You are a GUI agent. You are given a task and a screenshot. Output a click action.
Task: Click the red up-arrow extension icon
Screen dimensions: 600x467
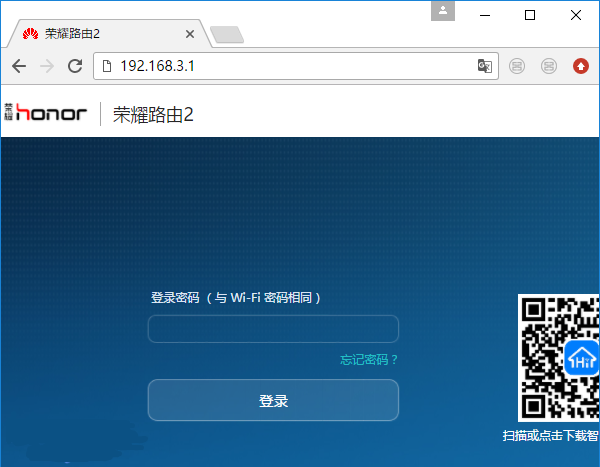point(581,66)
